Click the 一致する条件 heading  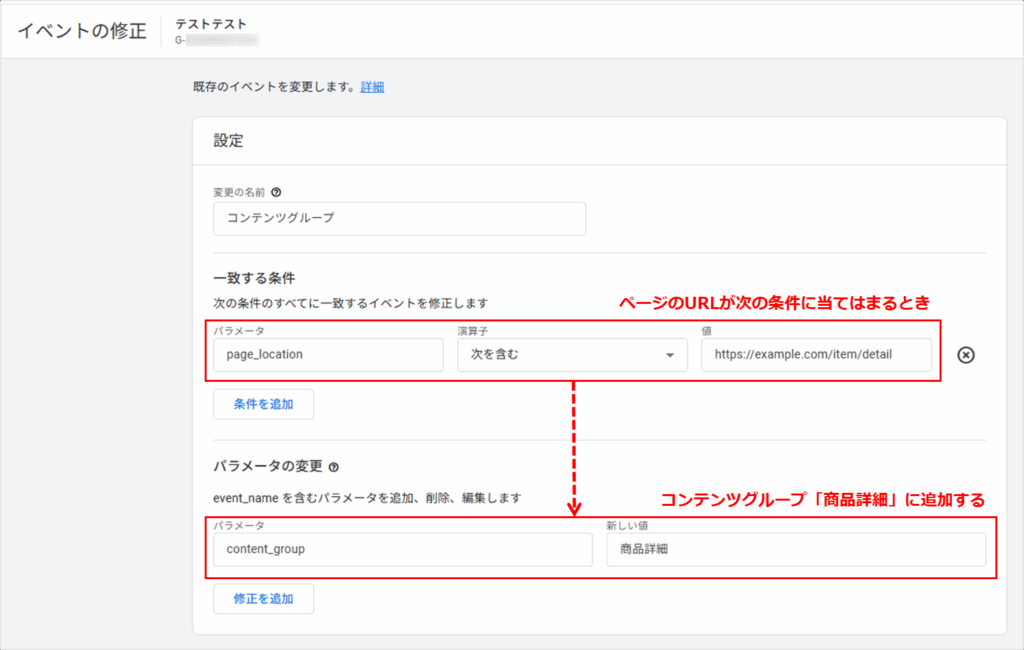[254, 278]
